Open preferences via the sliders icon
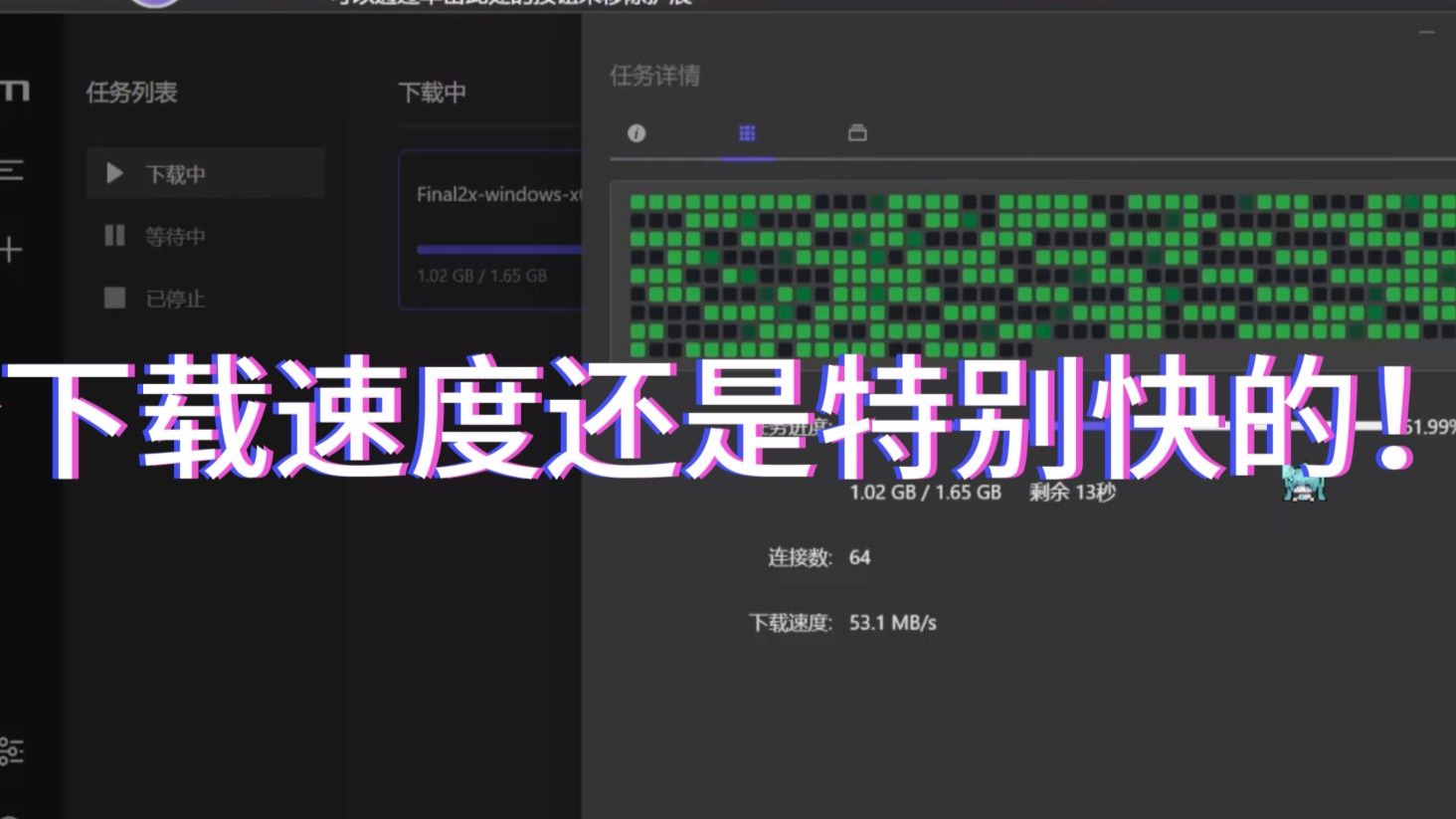Viewport: 1456px width, 819px height. coord(11,750)
